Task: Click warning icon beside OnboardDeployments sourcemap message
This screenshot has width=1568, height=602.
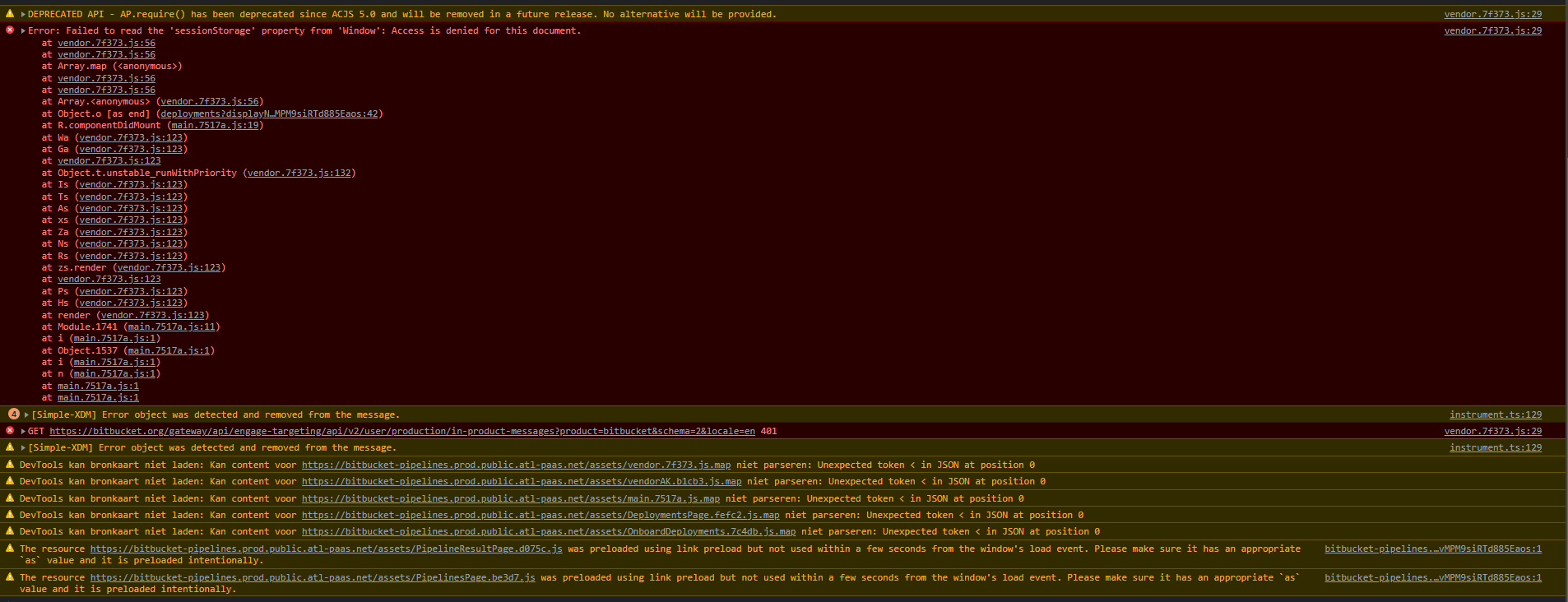Action: [x=10, y=531]
